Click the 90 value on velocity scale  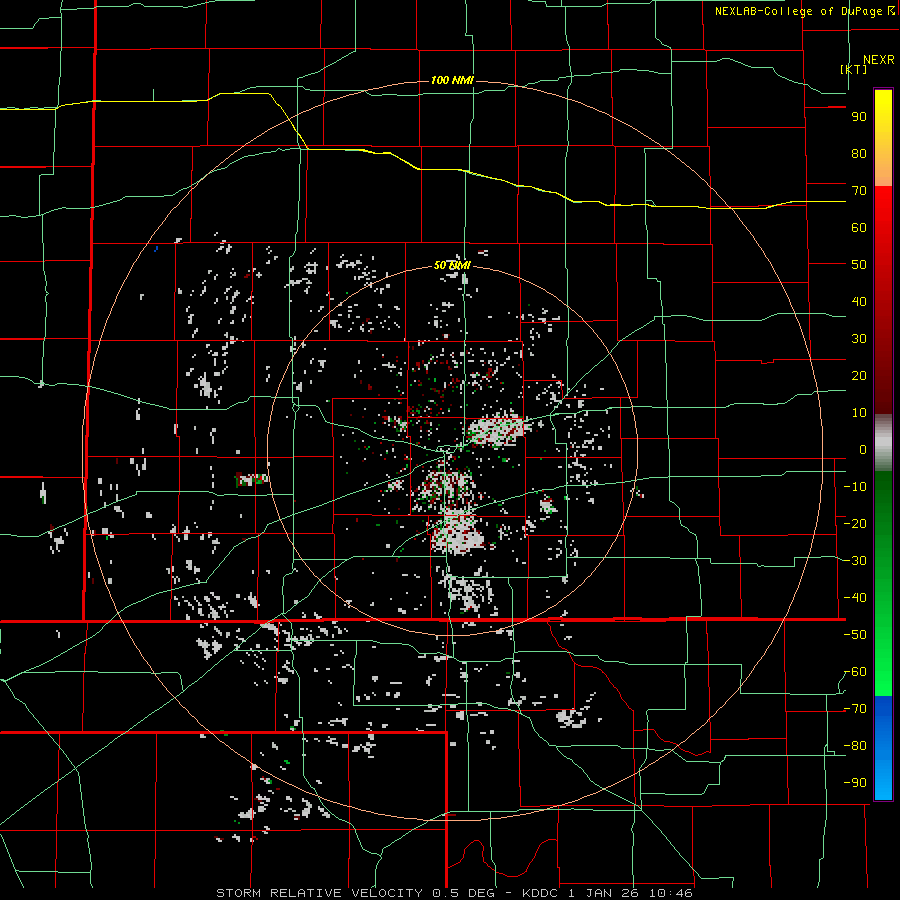tap(859, 117)
